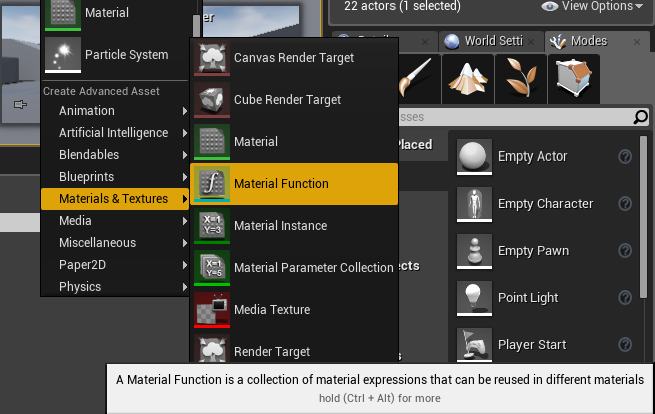Click the Empty Character thumbnail
Screen dimensions: 655x414
coord(474,204)
